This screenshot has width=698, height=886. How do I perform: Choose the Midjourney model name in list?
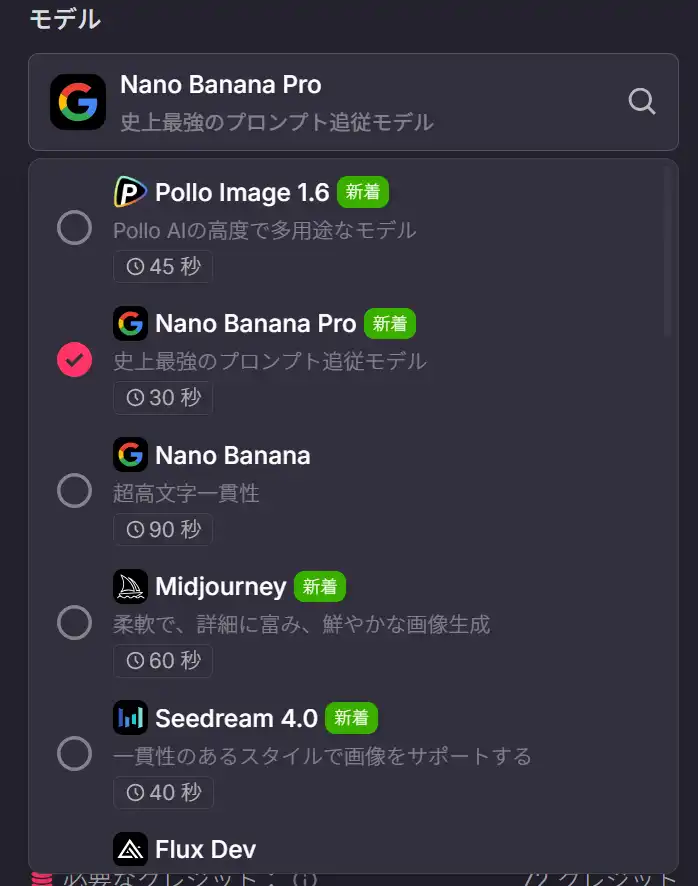click(x=220, y=587)
